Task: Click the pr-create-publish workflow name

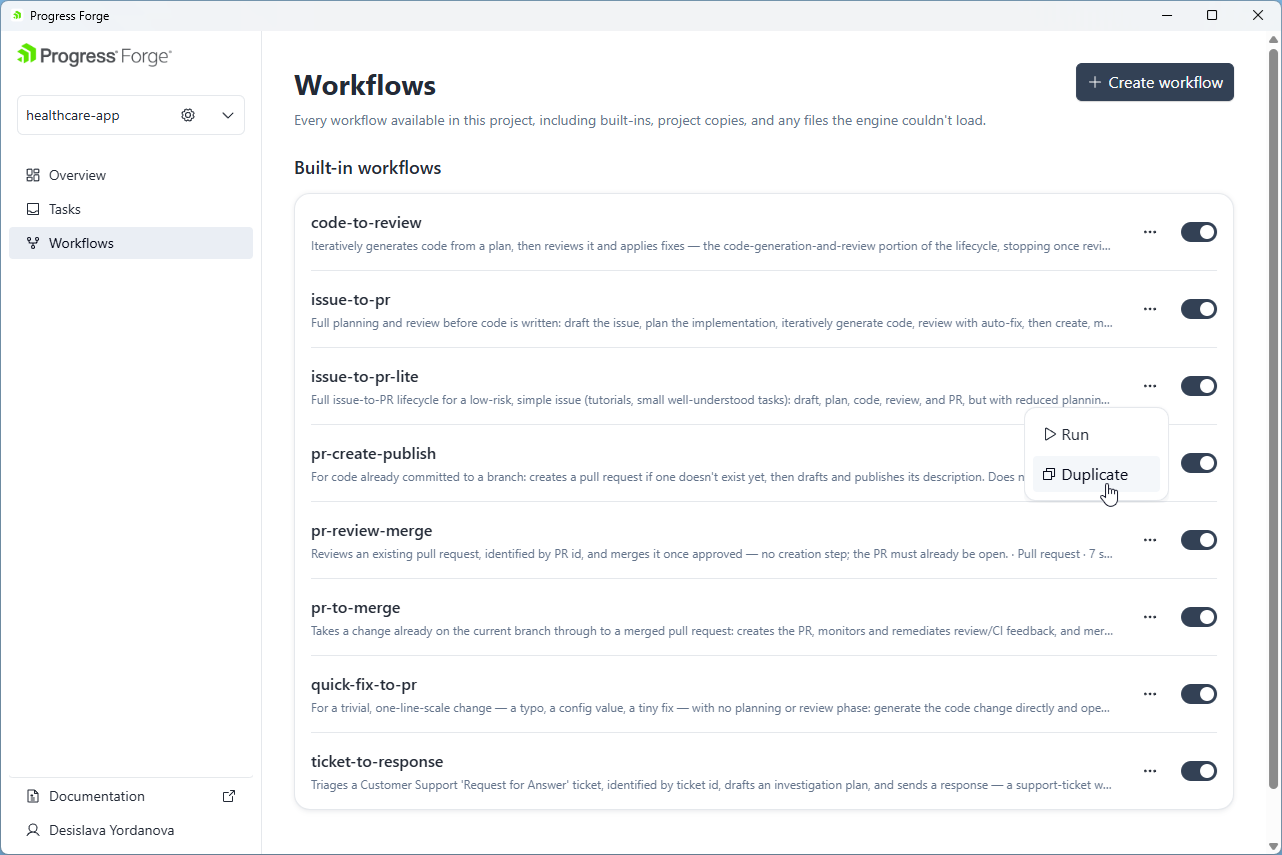Action: (373, 454)
